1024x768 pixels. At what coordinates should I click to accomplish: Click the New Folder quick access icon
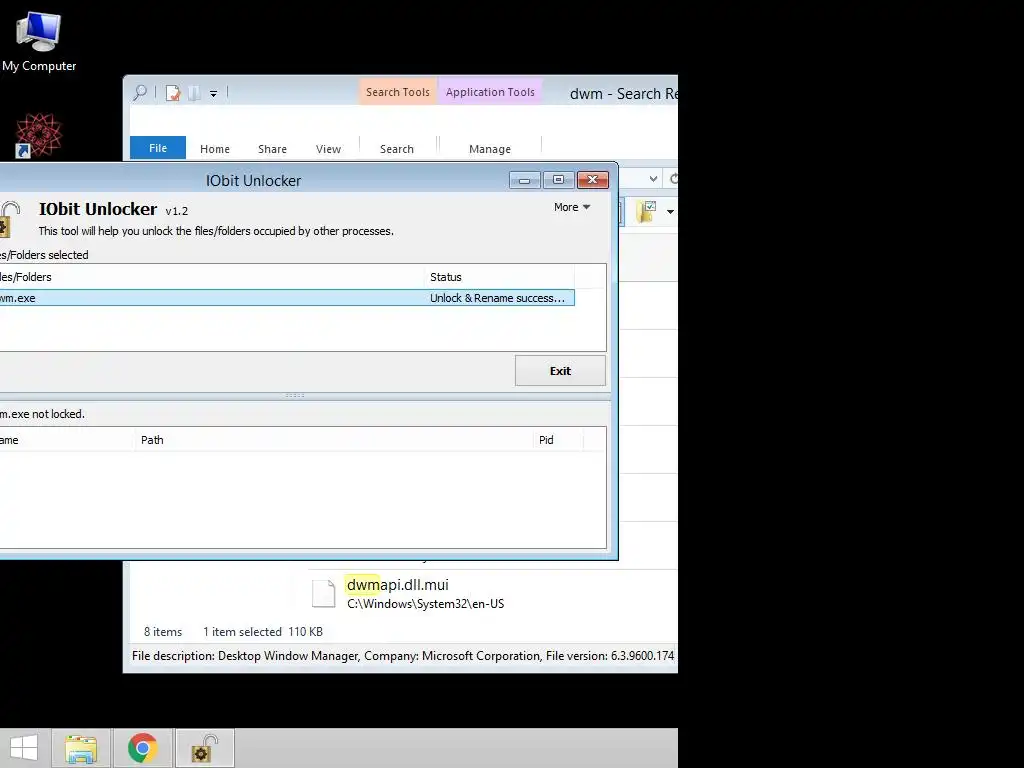194,93
